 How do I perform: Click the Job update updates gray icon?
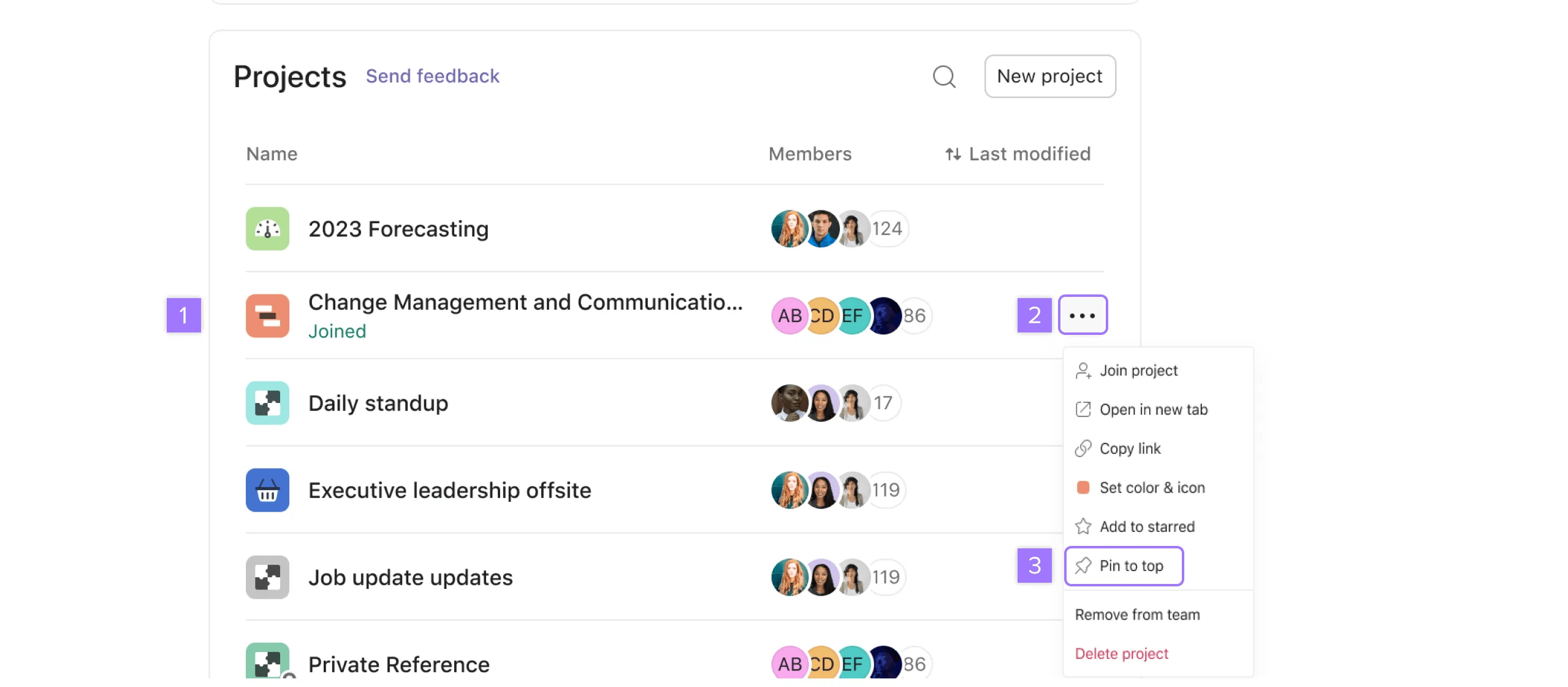coord(267,577)
